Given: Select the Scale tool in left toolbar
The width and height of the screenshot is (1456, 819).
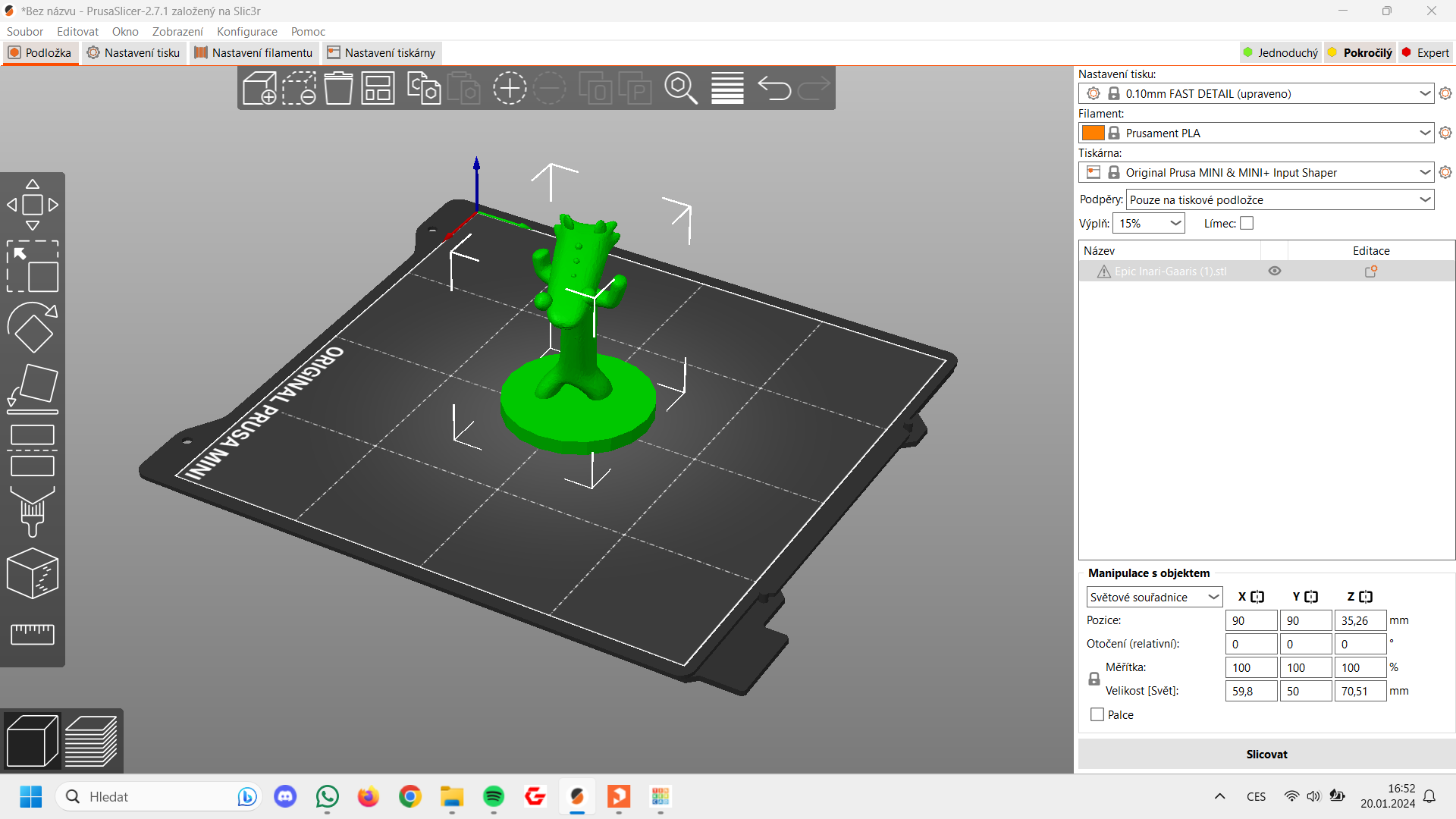Looking at the screenshot, I should coord(32,266).
